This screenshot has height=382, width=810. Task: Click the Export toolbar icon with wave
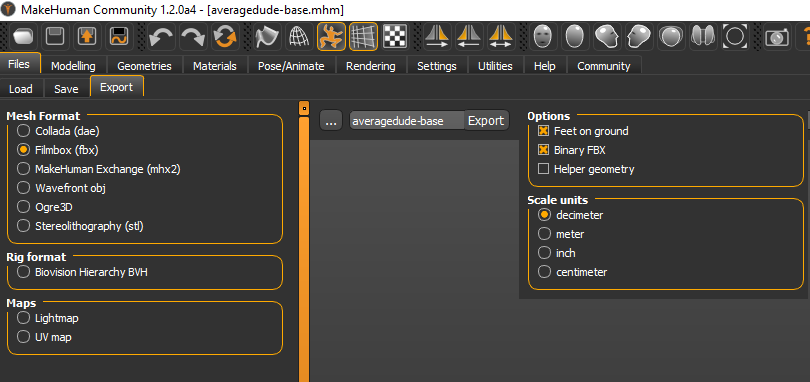(118, 37)
